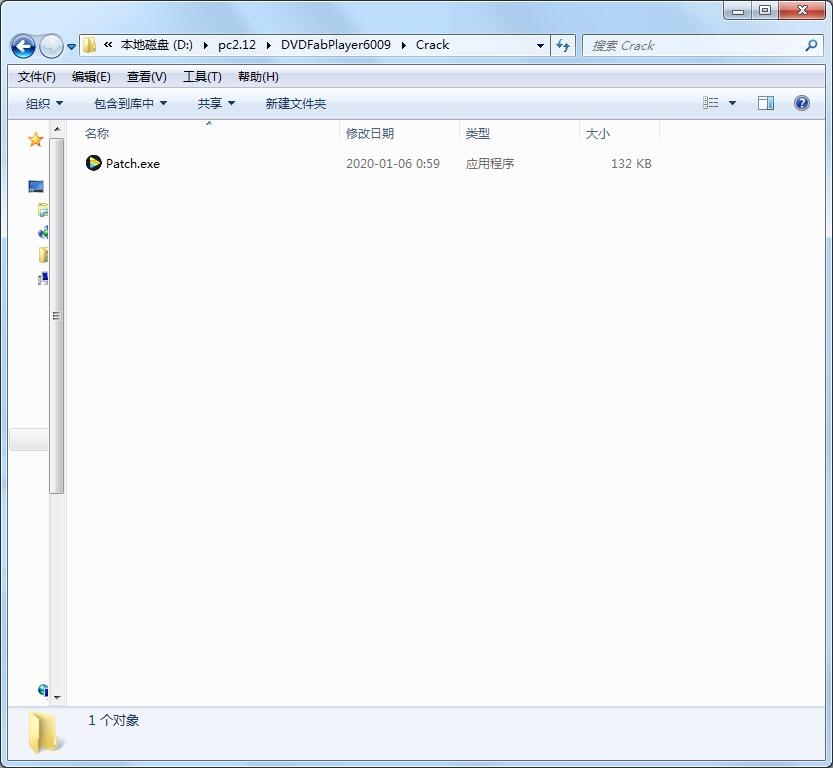This screenshot has width=833, height=768.
Task: Click the 新建文件夹 button
Action: click(296, 104)
